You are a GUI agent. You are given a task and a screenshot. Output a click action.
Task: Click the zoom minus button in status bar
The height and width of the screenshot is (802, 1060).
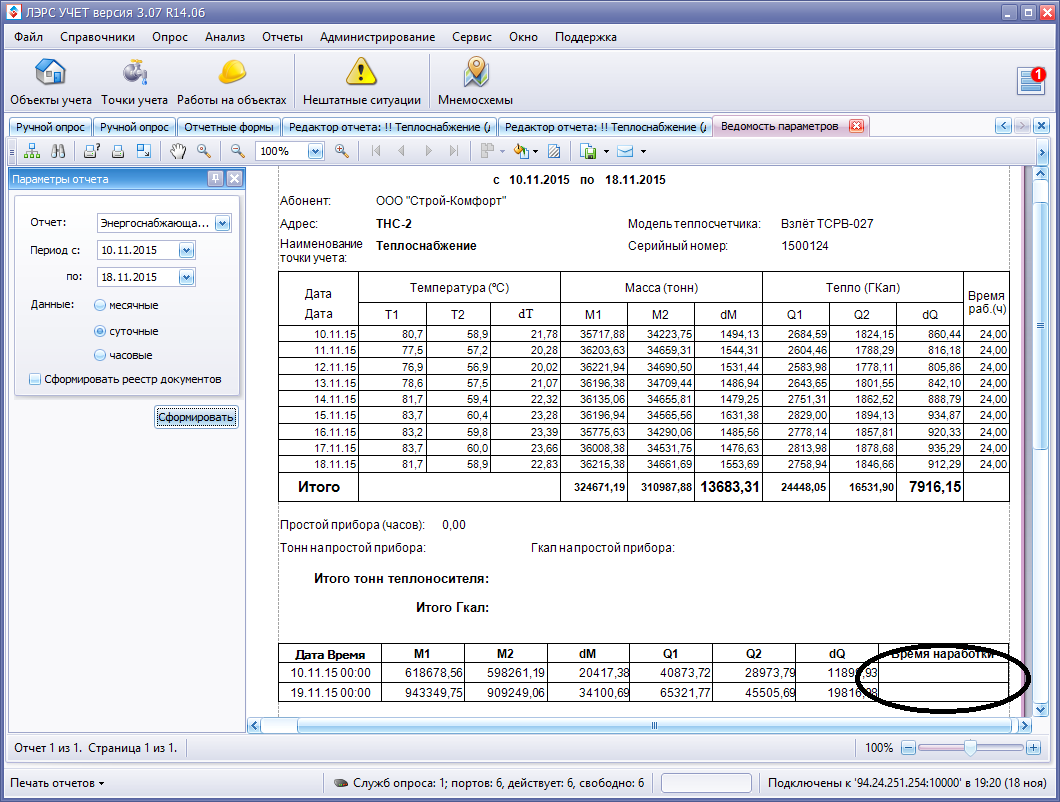(909, 747)
